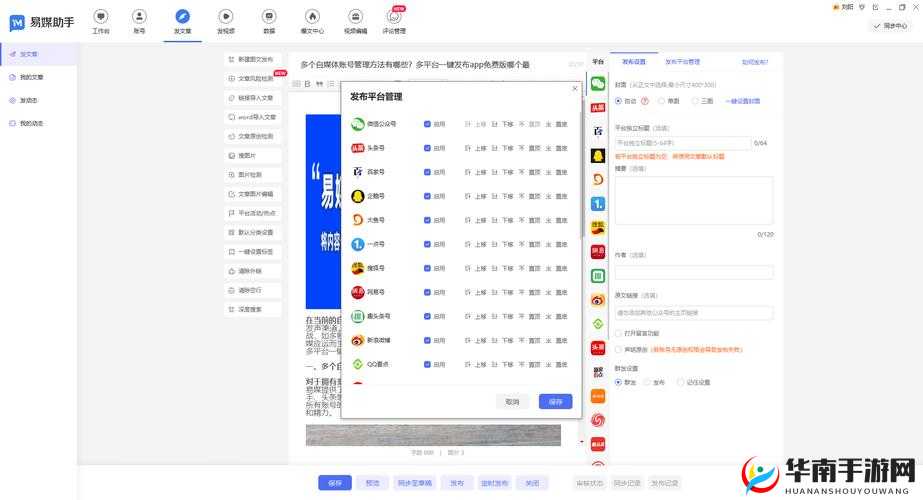The image size is (923, 500).
Task: Click the 搜狐号 icon in the dialog list
Action: point(357,268)
